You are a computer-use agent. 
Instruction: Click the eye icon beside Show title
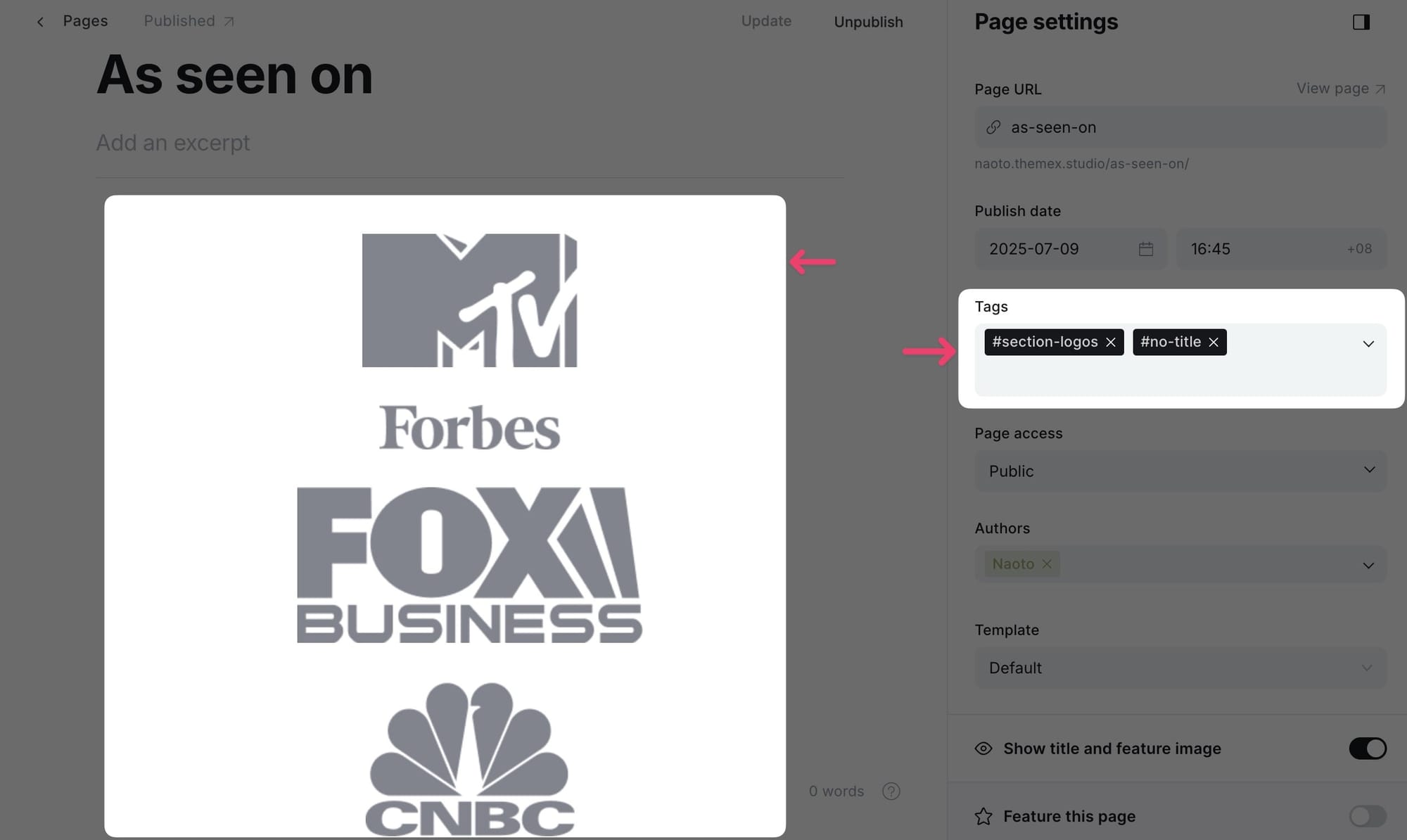click(x=983, y=749)
